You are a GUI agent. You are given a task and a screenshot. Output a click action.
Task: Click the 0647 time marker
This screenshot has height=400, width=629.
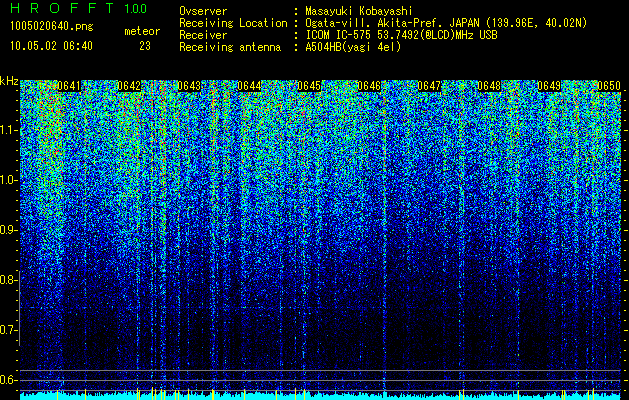point(429,86)
